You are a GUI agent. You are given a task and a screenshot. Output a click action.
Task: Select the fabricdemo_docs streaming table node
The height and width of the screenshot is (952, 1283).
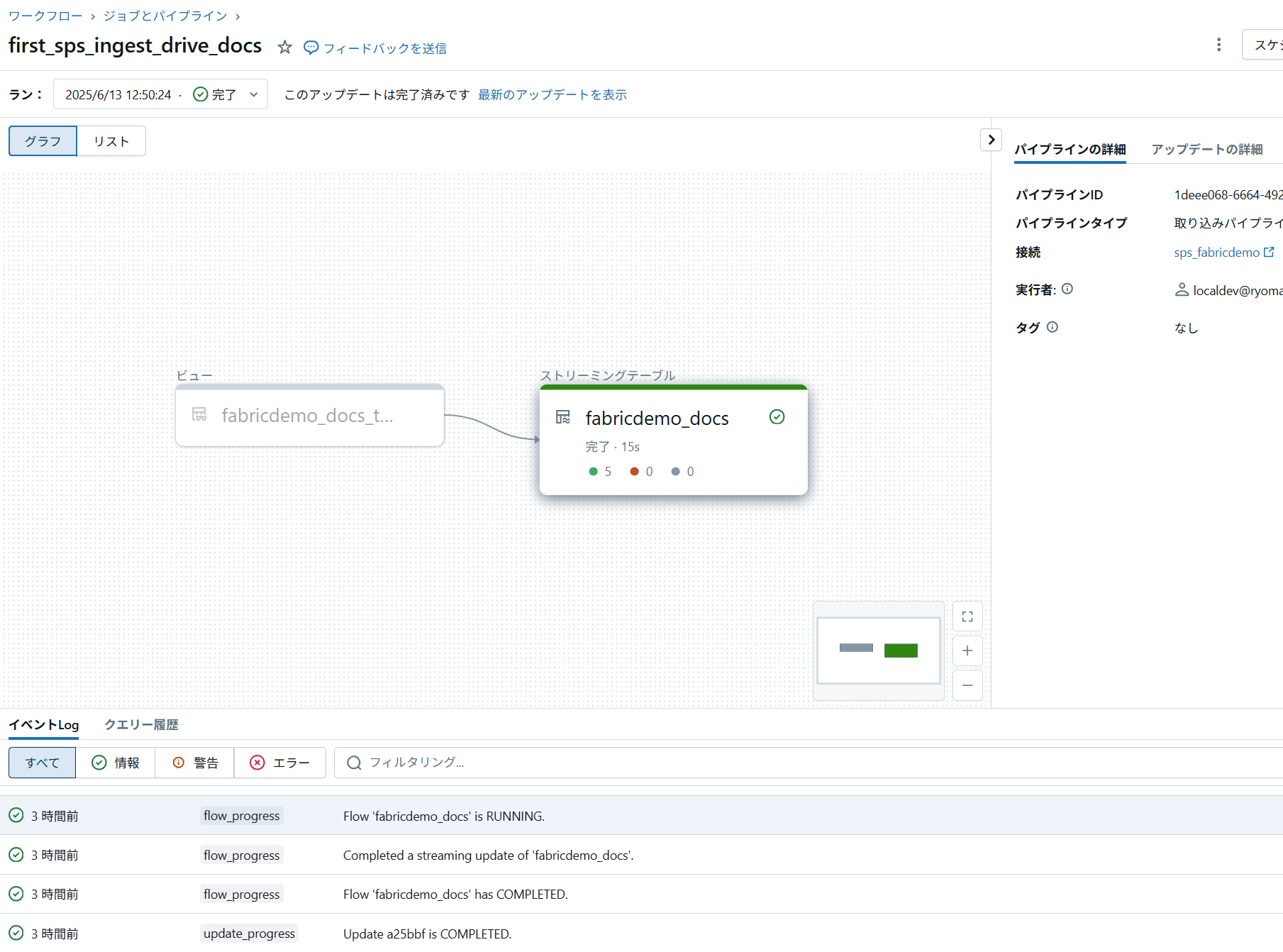[x=673, y=440]
